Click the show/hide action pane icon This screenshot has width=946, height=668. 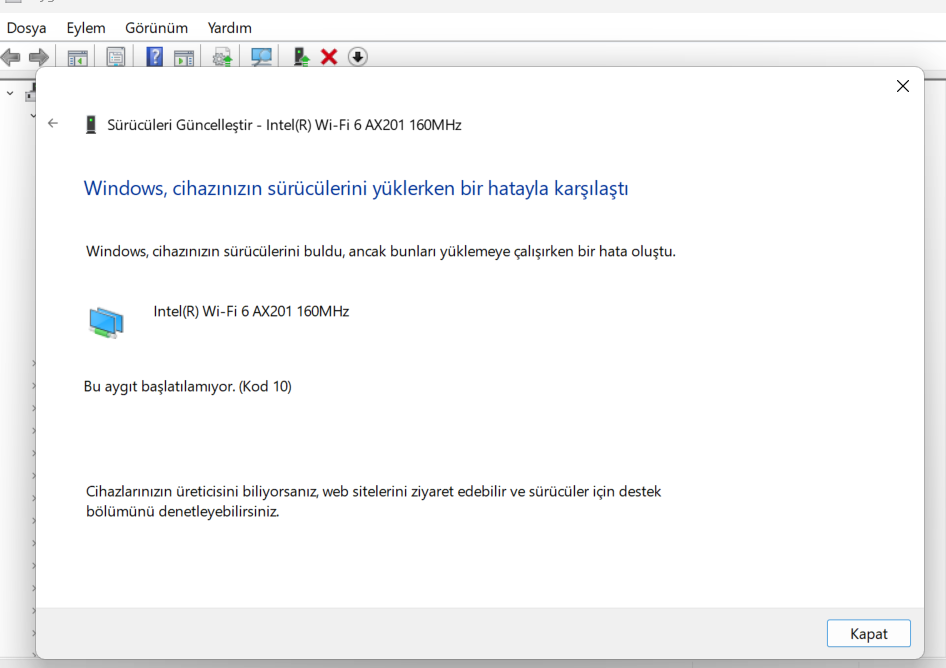184,58
